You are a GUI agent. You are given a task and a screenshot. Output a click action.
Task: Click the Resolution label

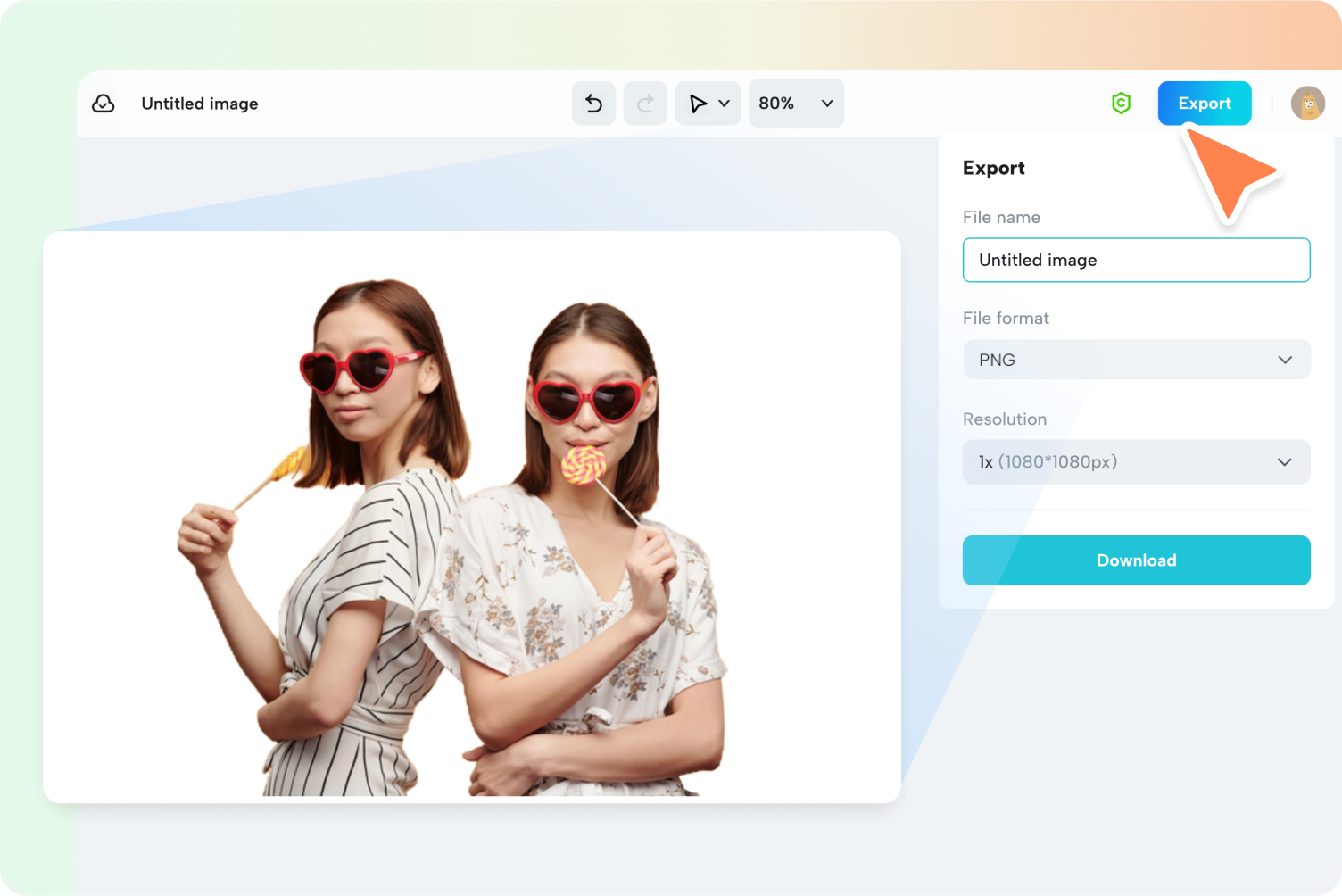point(1005,419)
